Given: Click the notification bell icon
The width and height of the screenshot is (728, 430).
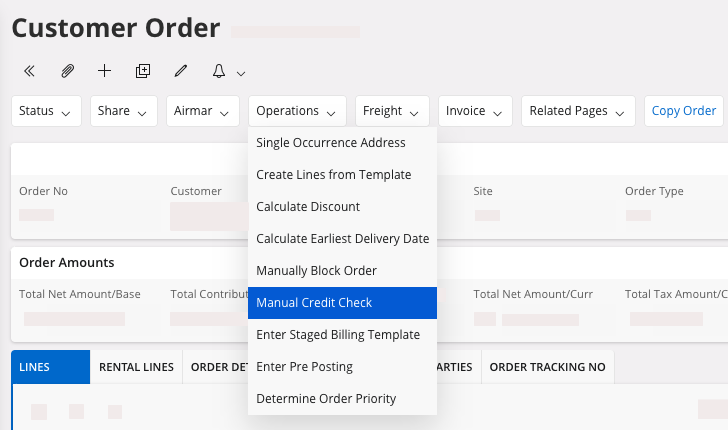Looking at the screenshot, I should click(219, 71).
